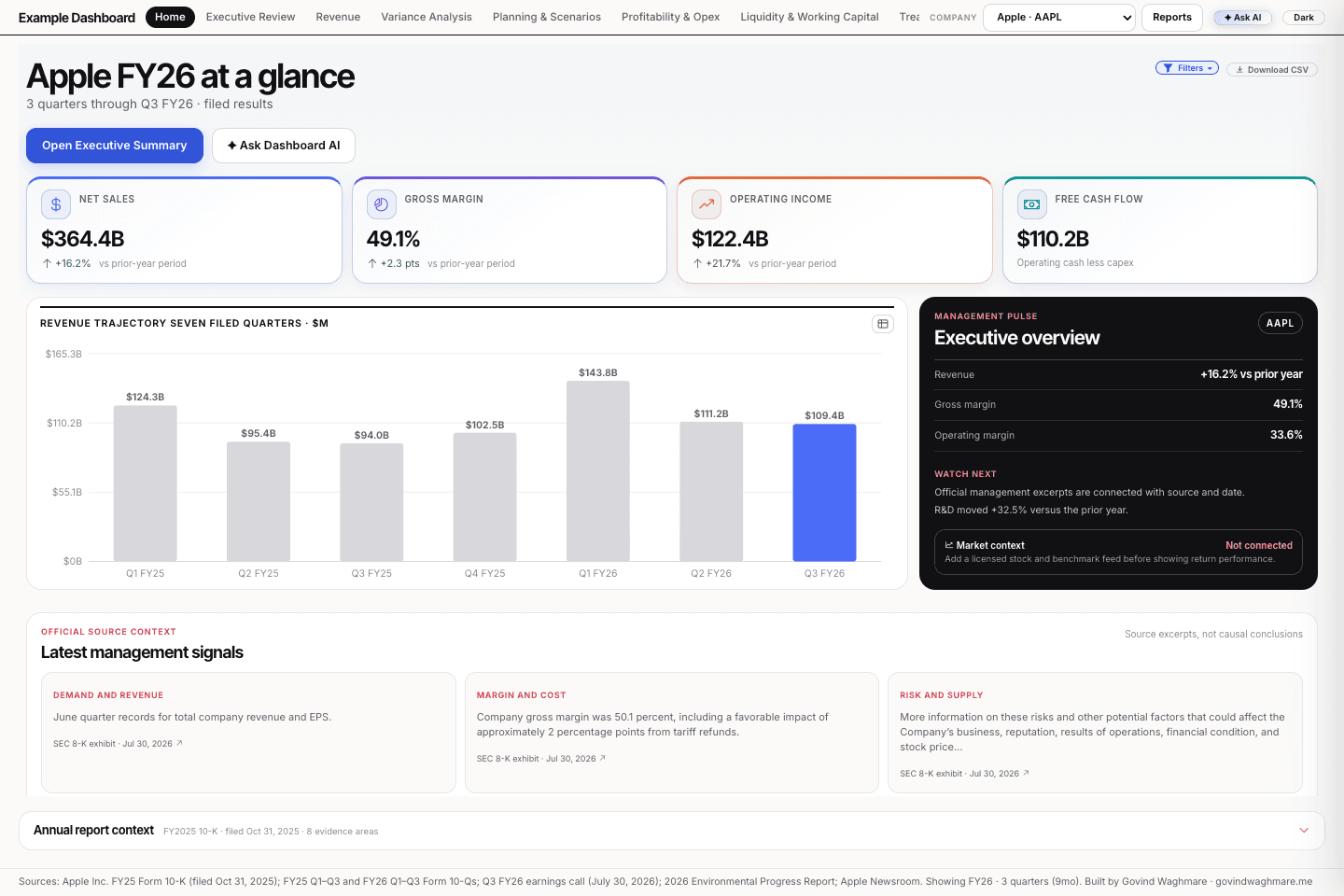Click the Example Dashboard title
This screenshot has height=896, width=1344.
coord(77,18)
